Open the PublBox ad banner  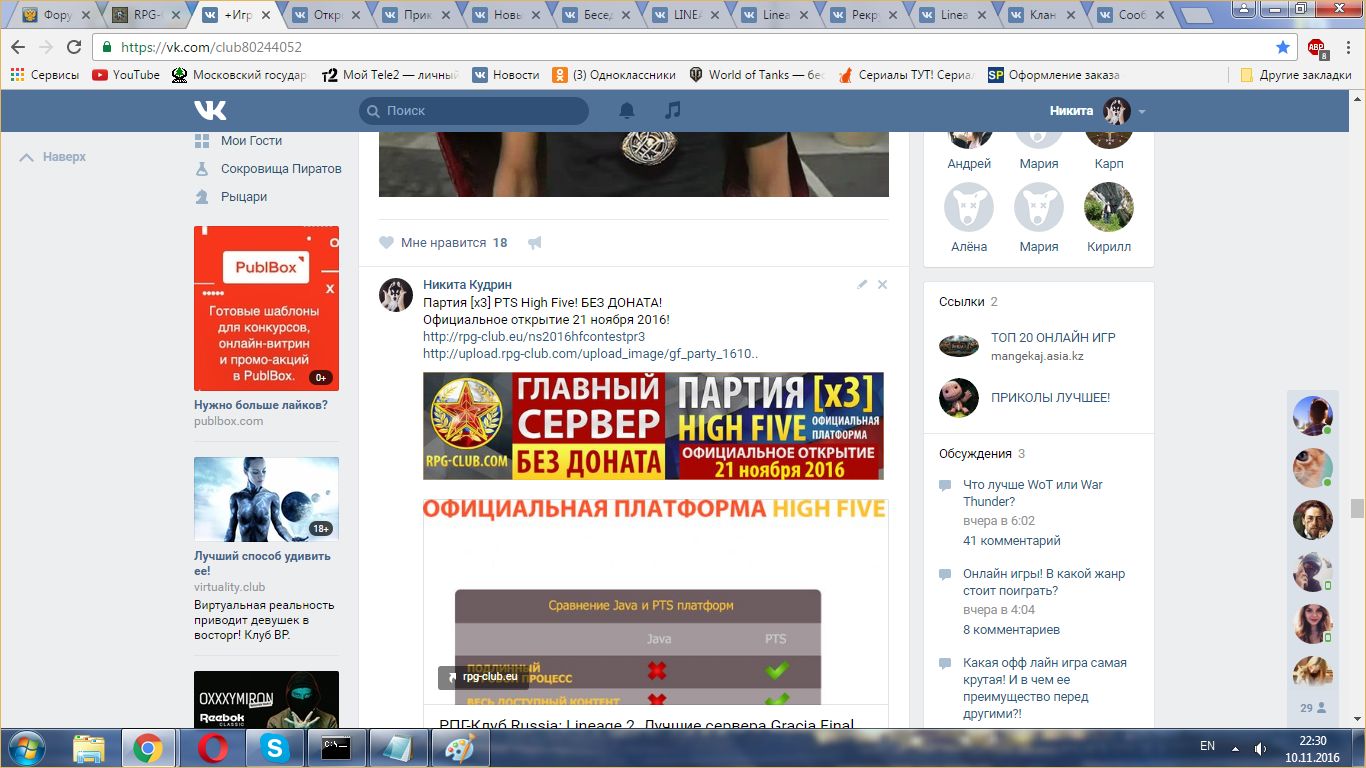[266, 308]
